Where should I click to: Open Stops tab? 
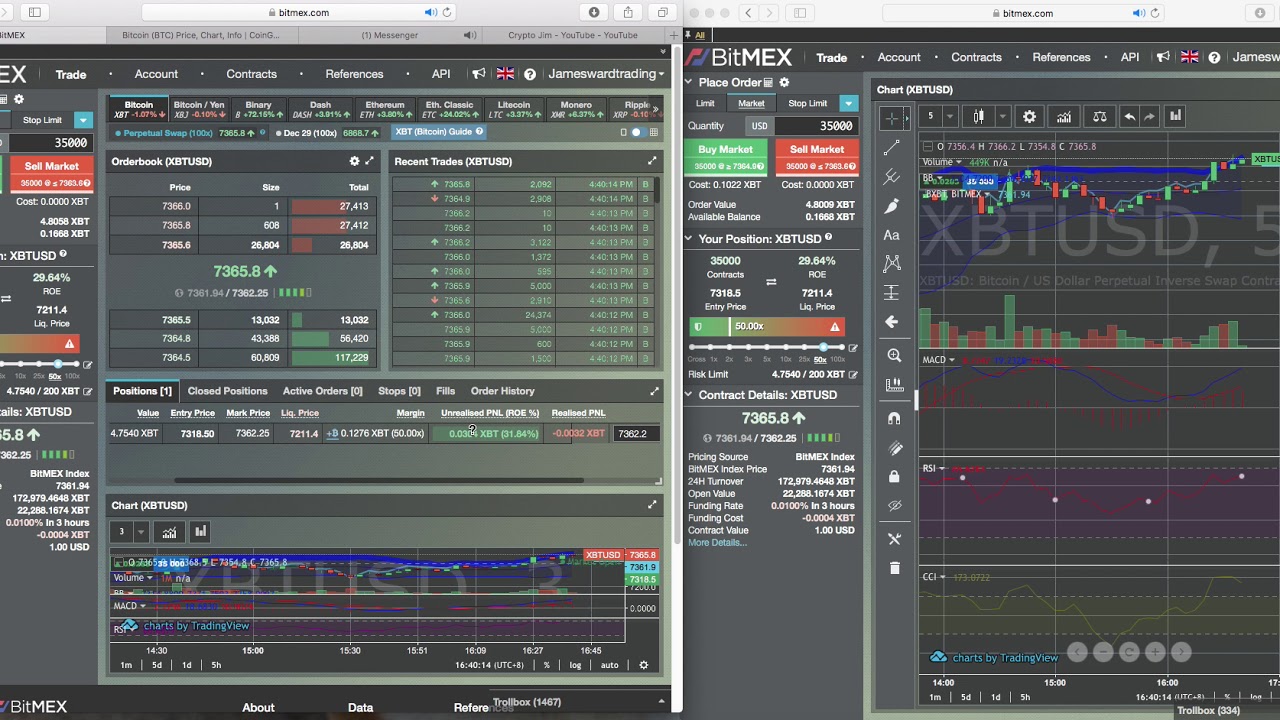click(399, 391)
